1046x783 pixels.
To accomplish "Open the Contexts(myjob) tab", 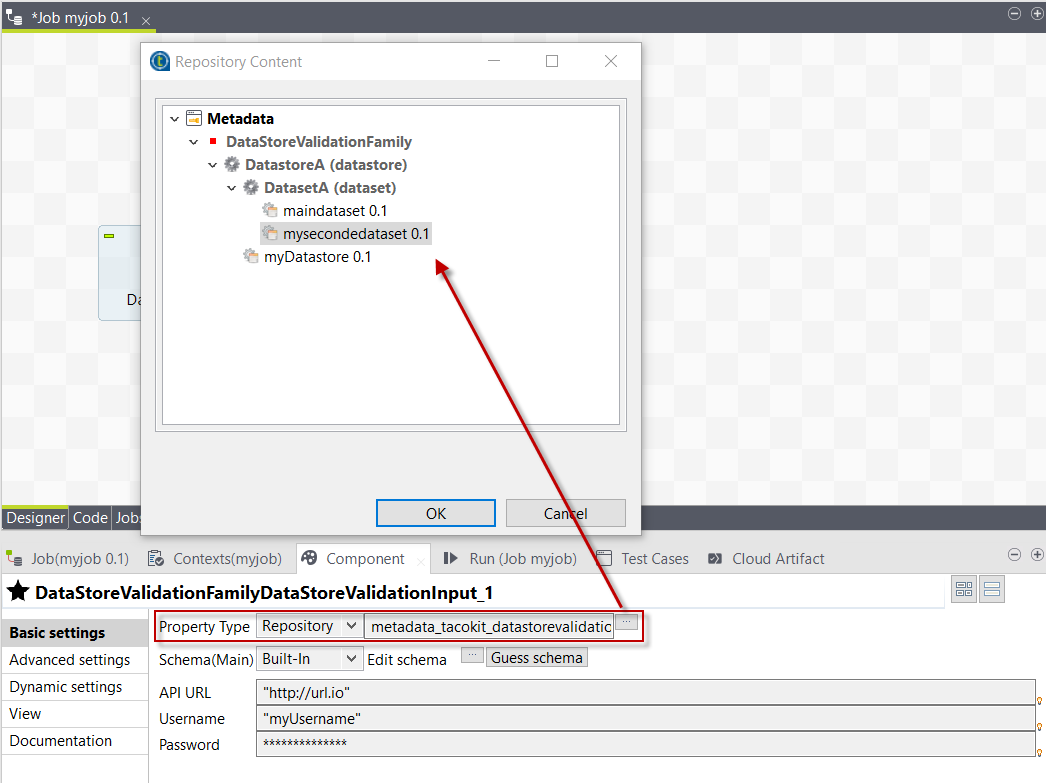I will tap(215, 559).
